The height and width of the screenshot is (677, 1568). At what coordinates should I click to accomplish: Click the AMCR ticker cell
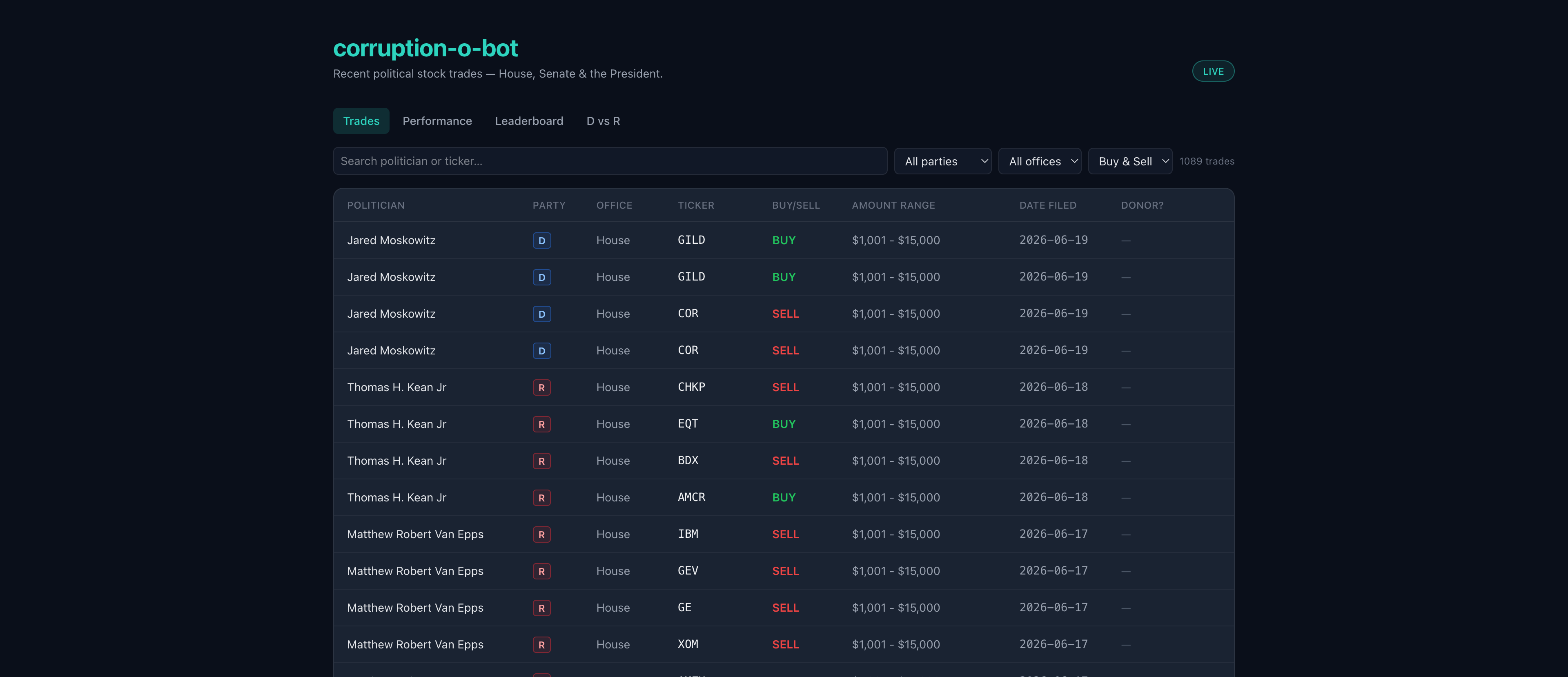[x=691, y=497]
